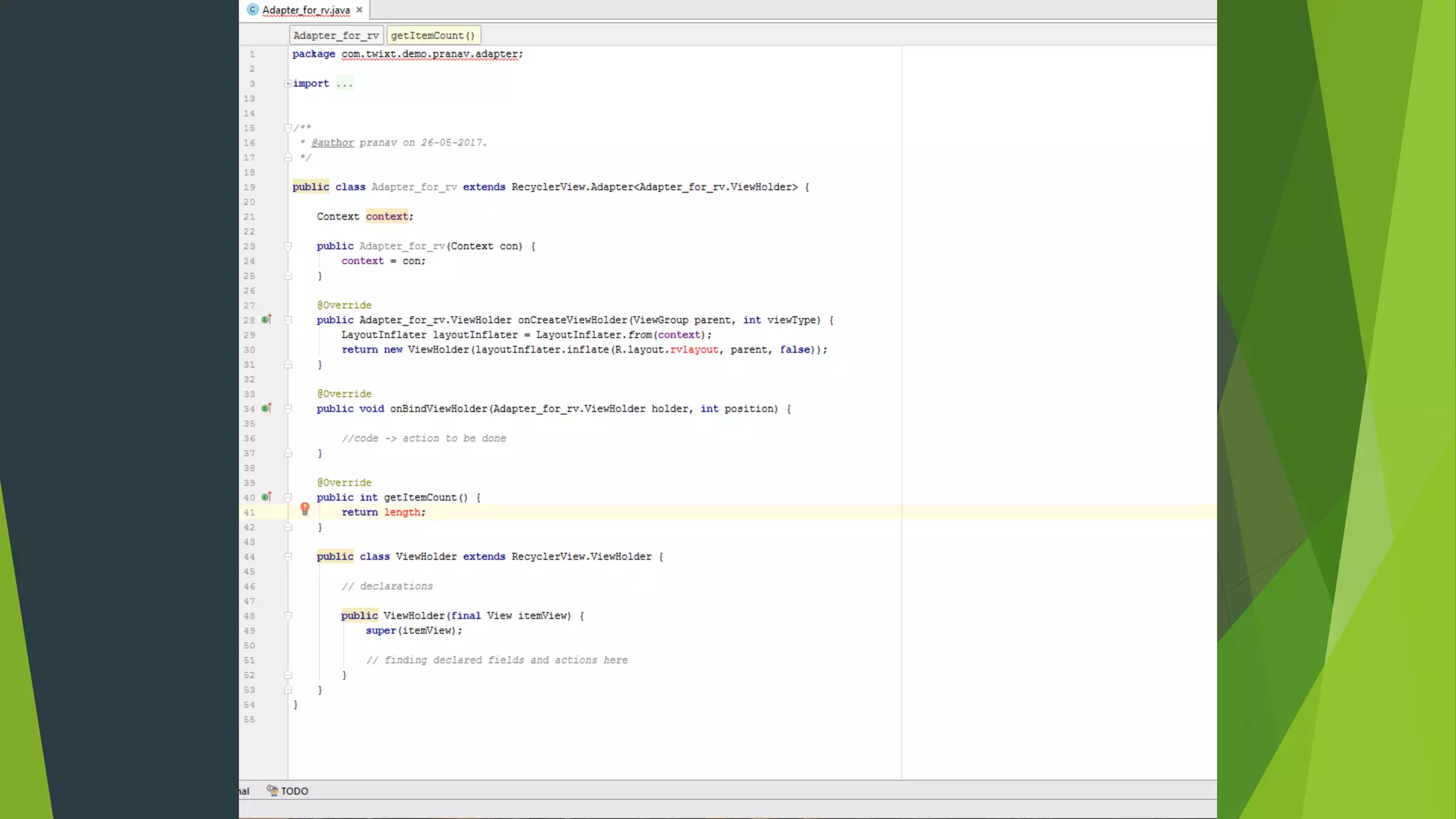This screenshot has width=1456, height=819.
Task: Fold the ViewHolder constructor at line 48
Action: point(288,616)
